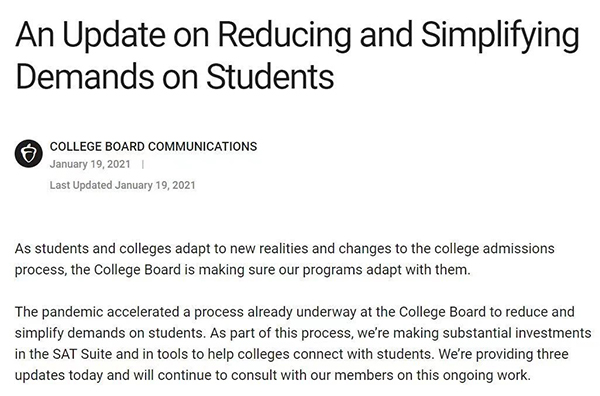Click the article headline starting "An Update on Reducing"
Image resolution: width=600 pixels, height=396 pixels.
click(297, 55)
